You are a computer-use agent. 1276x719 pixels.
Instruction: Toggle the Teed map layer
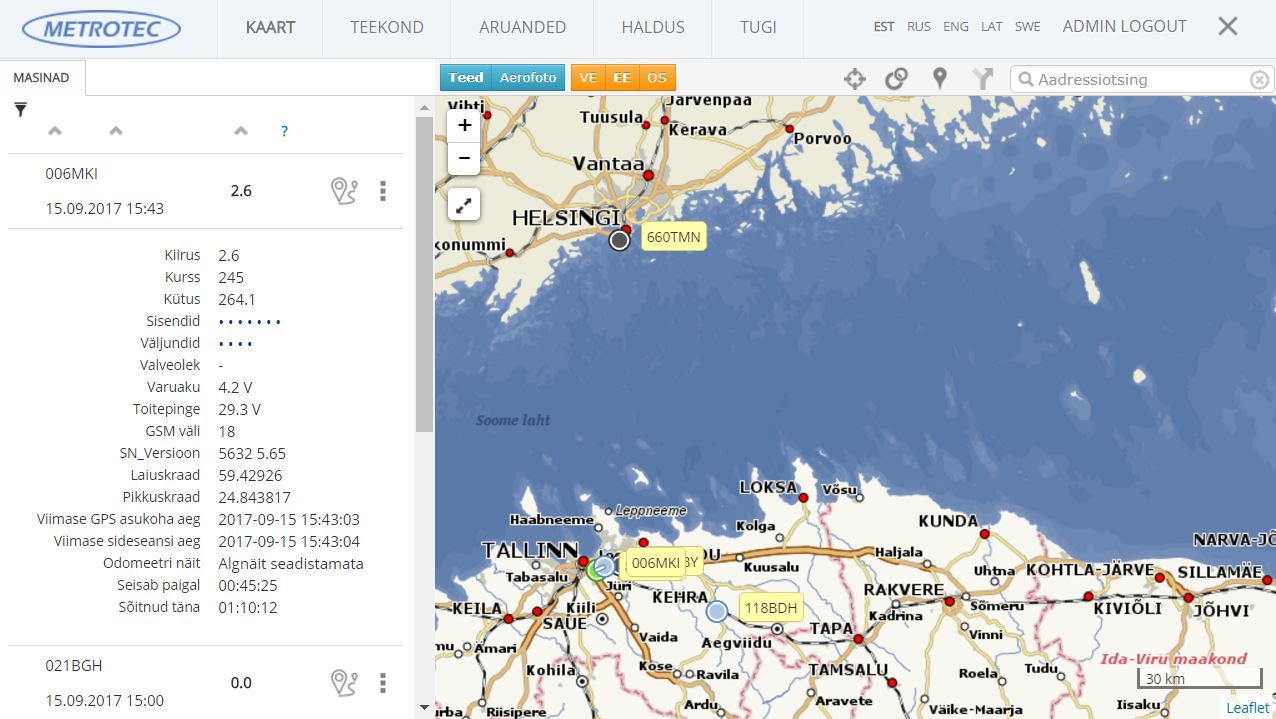point(465,78)
